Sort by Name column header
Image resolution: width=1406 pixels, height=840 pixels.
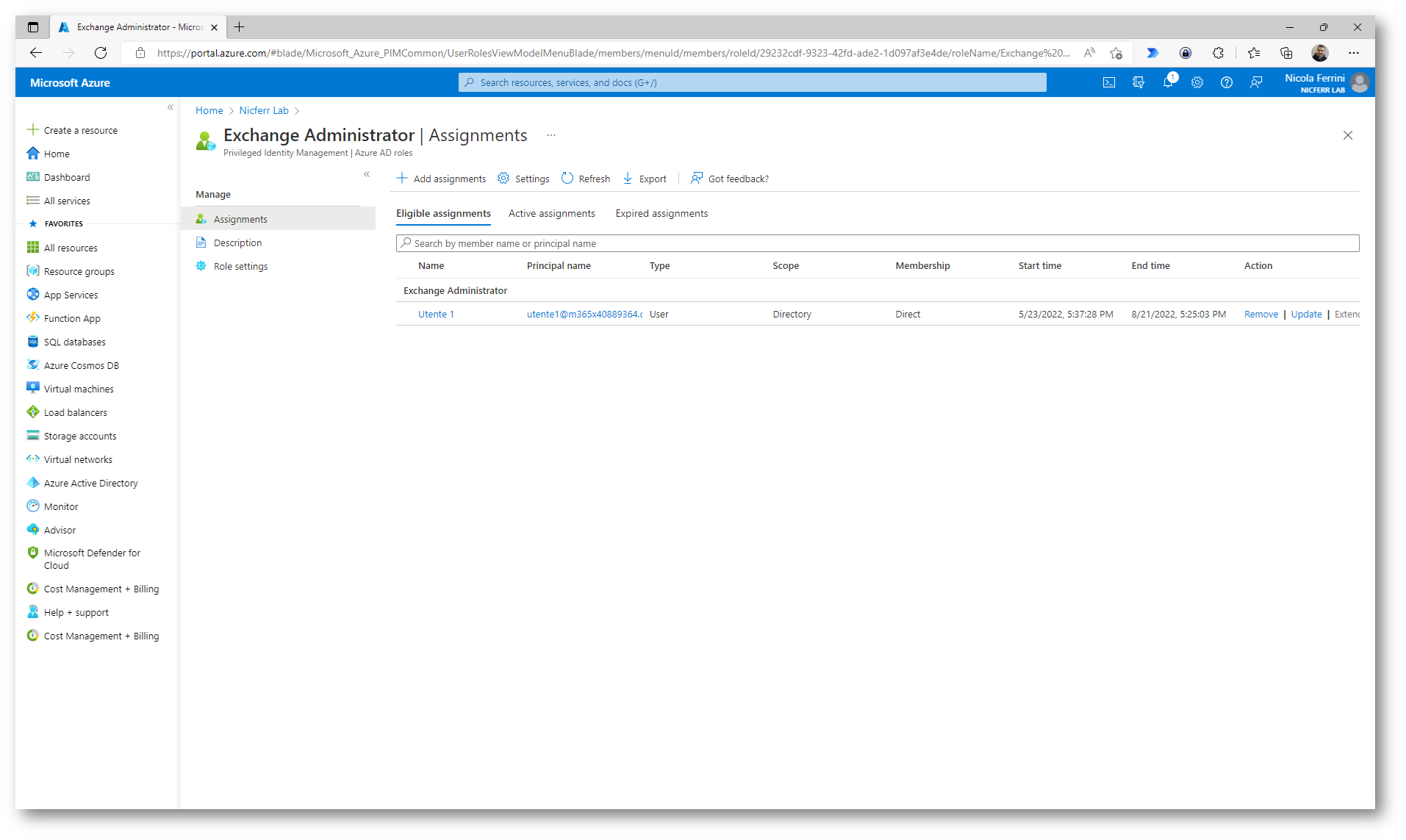[431, 265]
